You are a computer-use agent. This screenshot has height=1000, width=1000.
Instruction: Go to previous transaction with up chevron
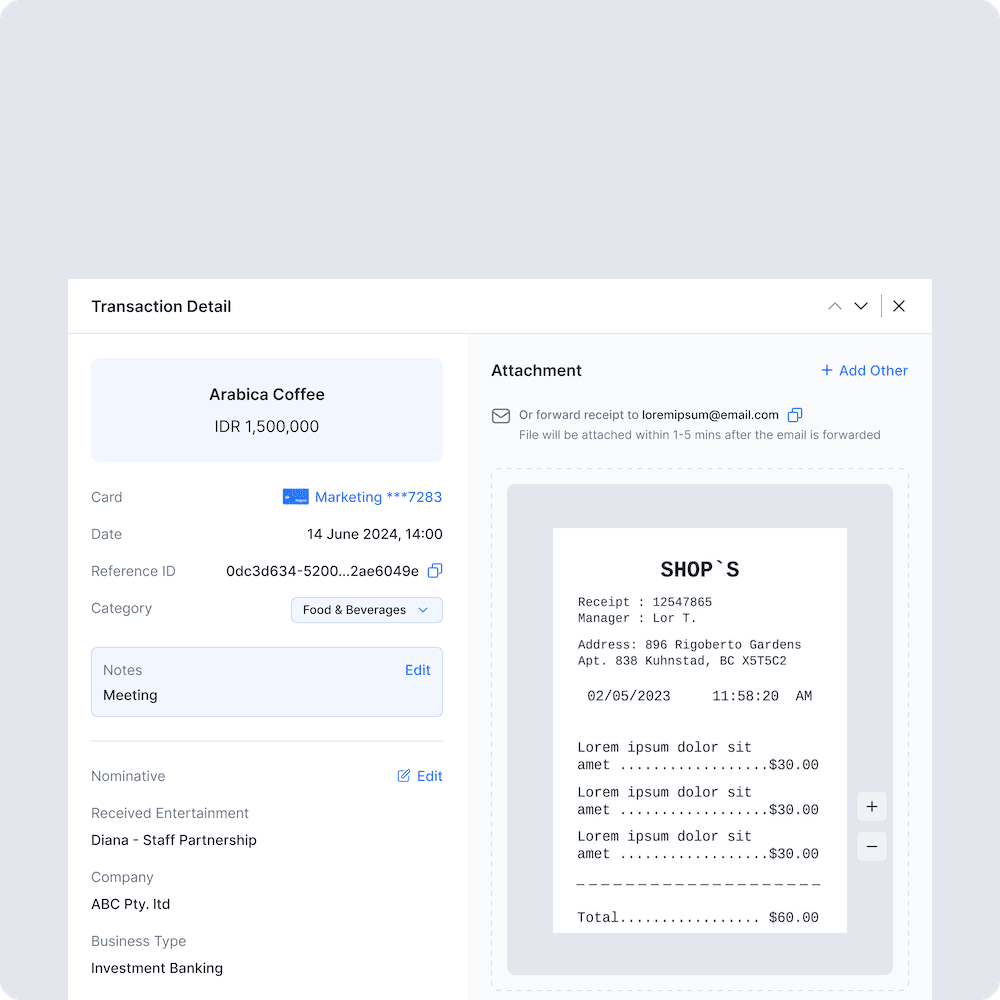coord(834,306)
